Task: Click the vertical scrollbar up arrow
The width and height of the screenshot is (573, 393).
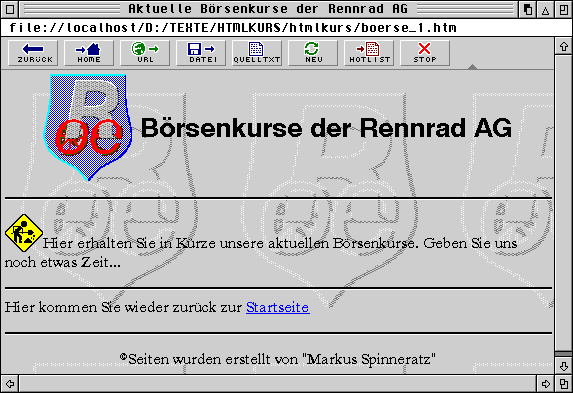Action: [563, 46]
